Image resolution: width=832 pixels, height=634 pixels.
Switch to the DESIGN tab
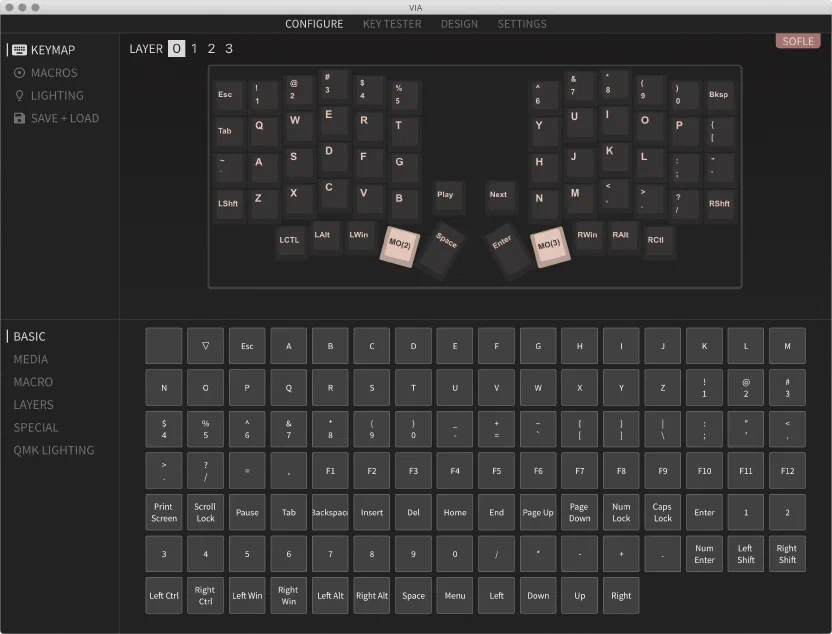[459, 24]
